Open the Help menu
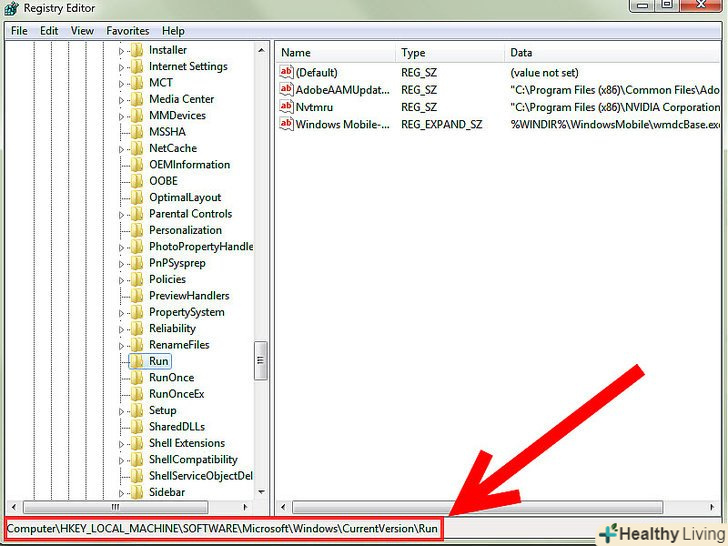This screenshot has width=728, height=546. coord(173,31)
